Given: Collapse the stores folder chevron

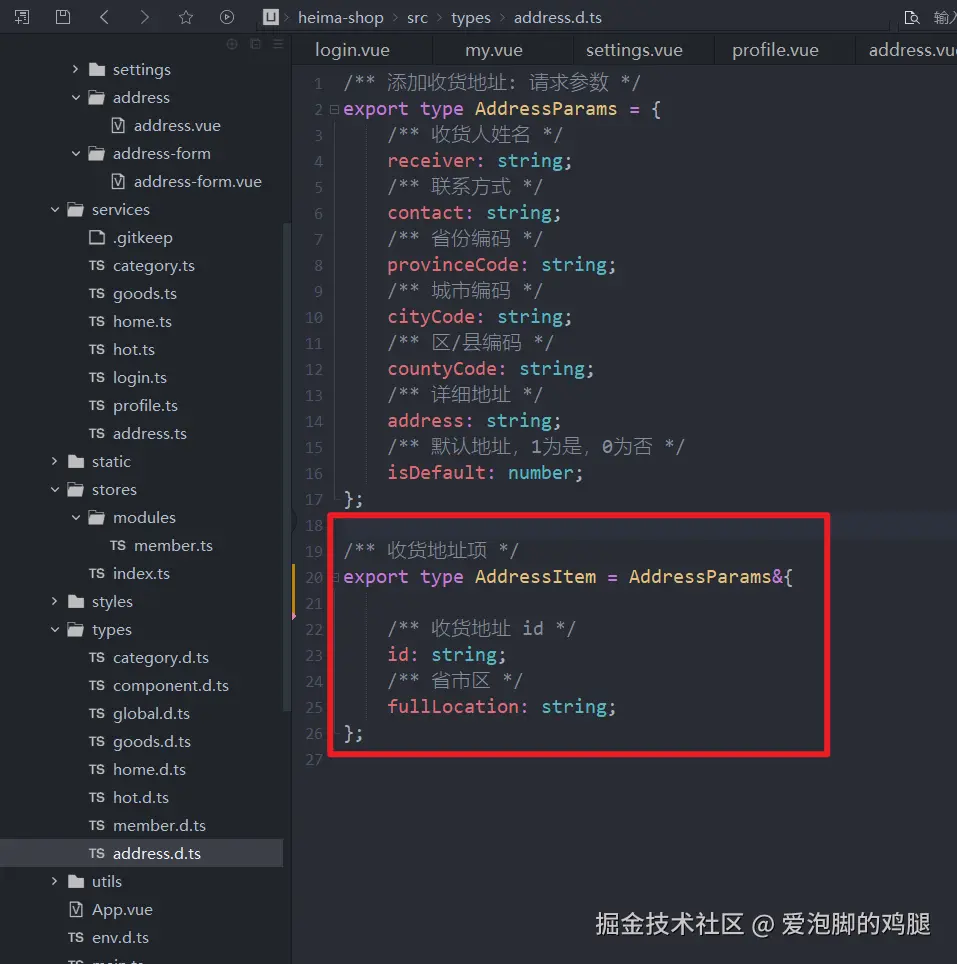Looking at the screenshot, I should coord(55,489).
